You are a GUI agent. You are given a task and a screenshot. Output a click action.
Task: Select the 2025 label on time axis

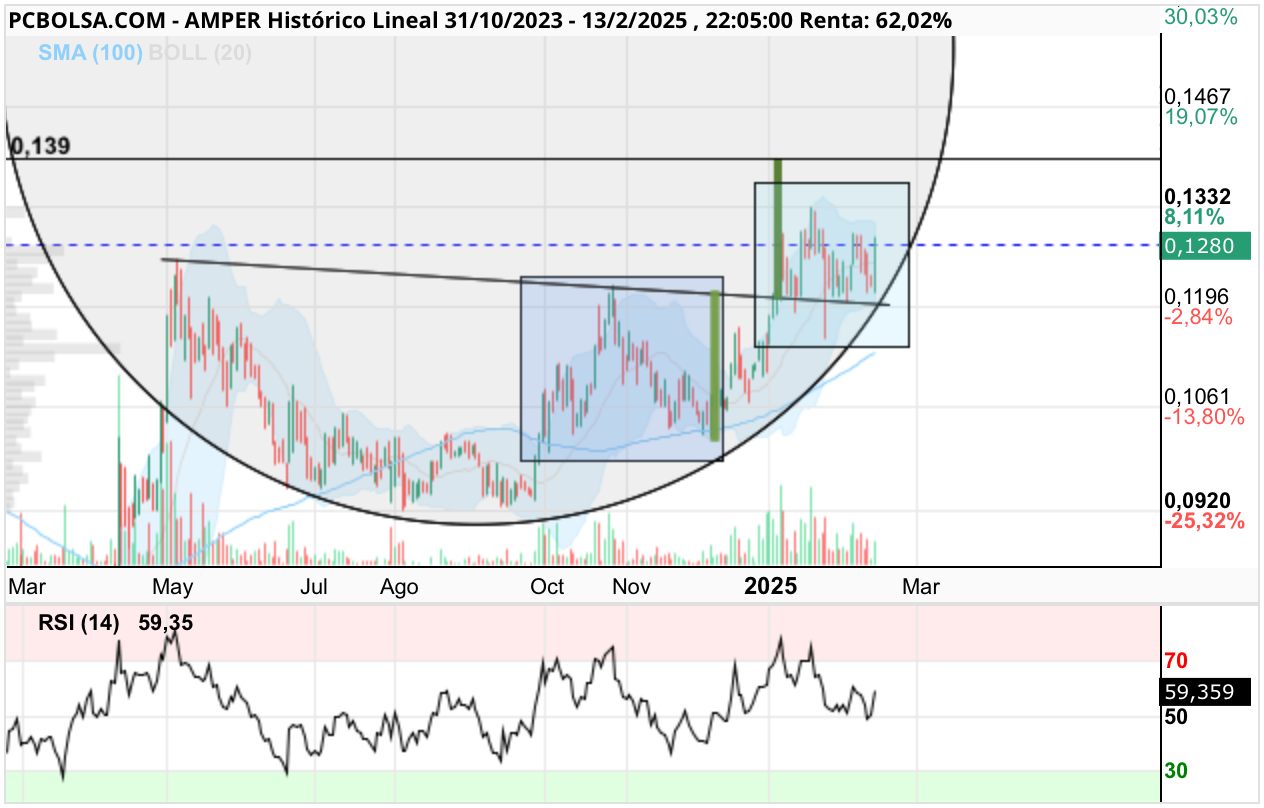(x=770, y=586)
